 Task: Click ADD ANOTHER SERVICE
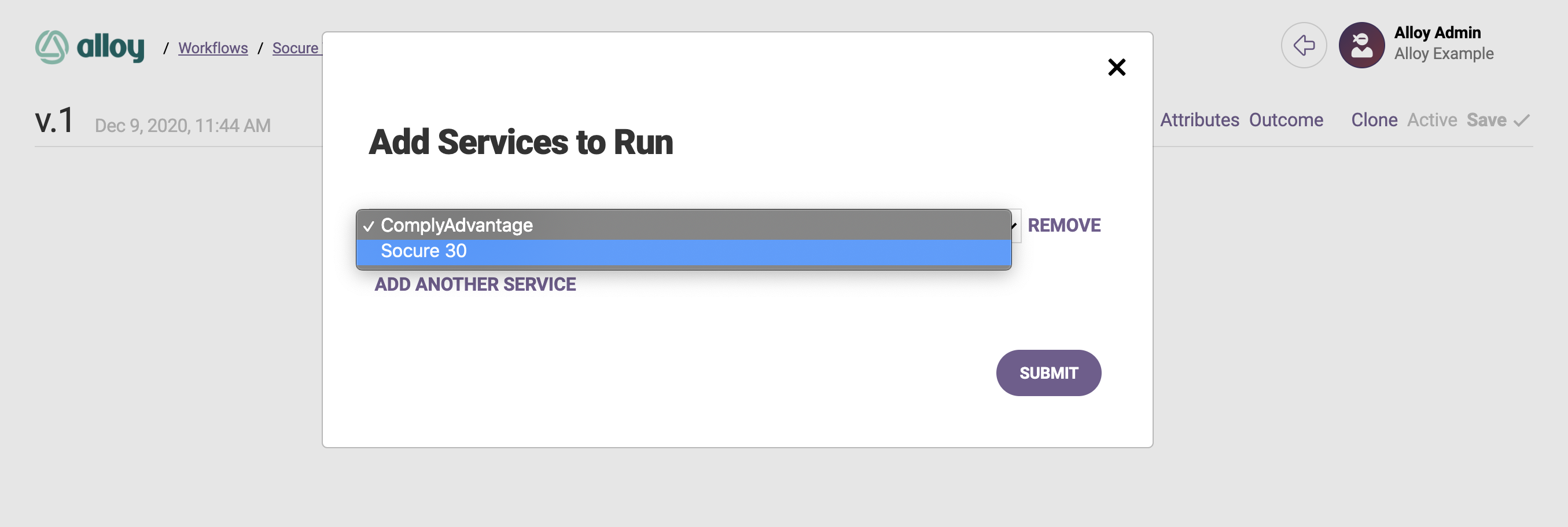tap(475, 284)
